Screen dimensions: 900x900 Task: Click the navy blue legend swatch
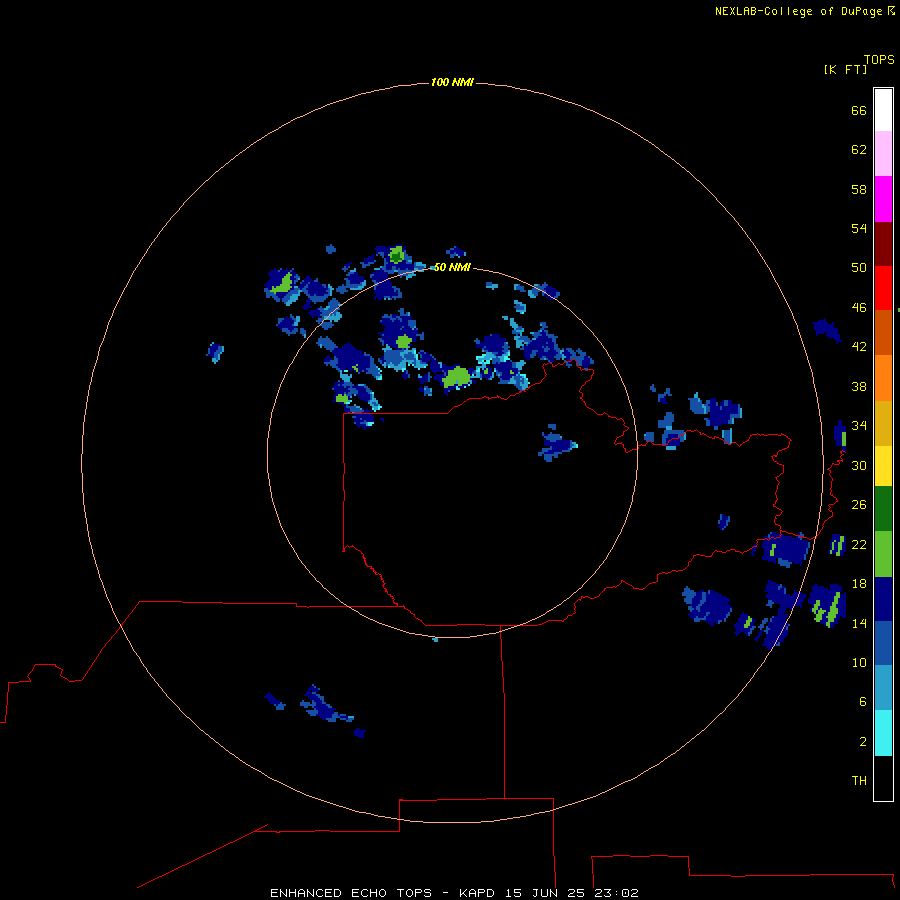tap(883, 599)
